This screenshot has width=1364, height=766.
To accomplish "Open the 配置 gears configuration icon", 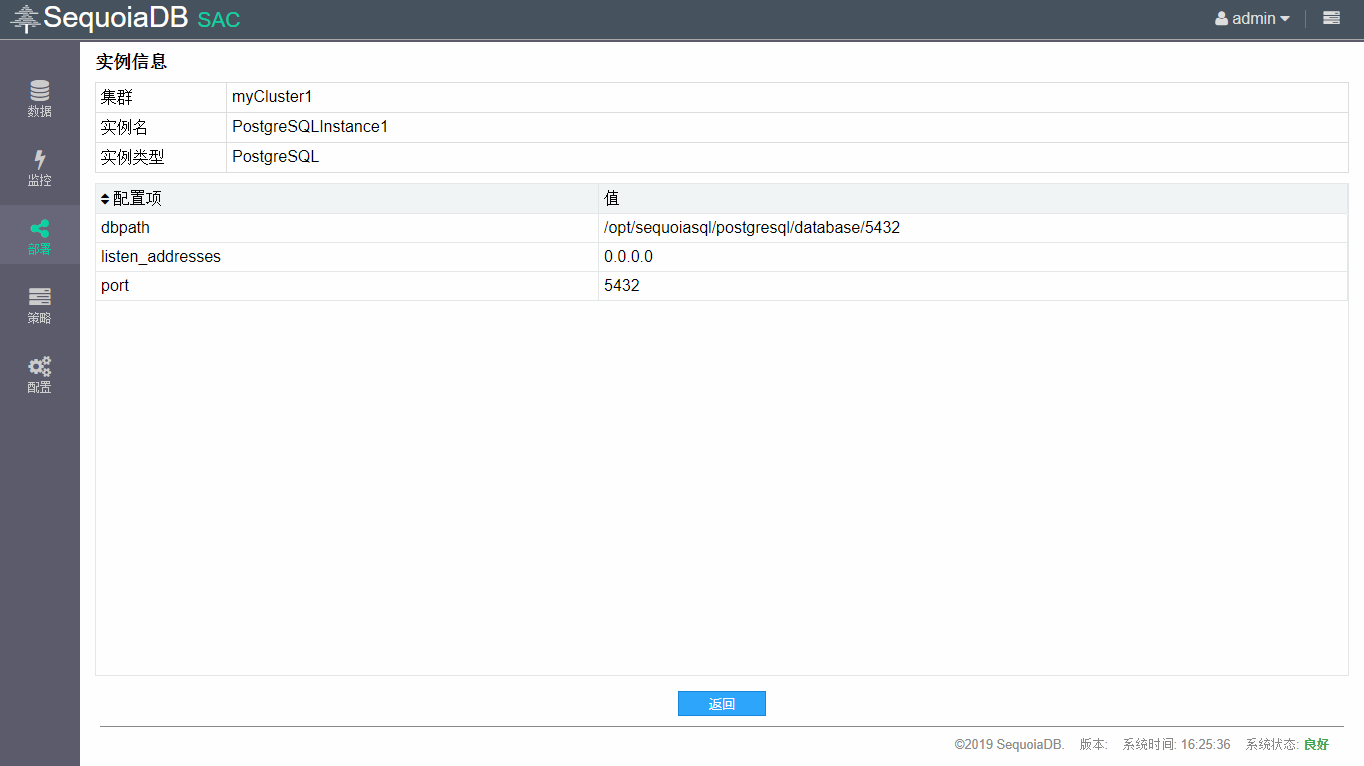I will coord(39,375).
